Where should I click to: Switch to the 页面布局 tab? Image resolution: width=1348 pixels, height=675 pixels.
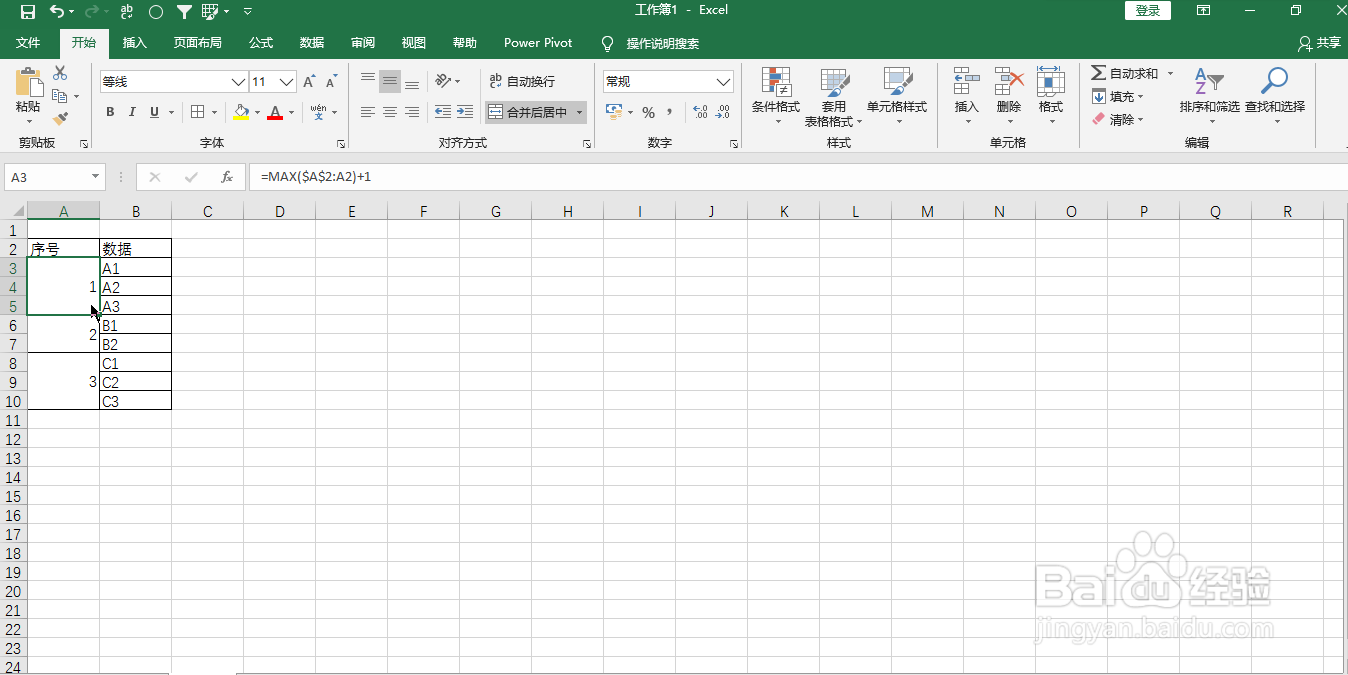(197, 43)
